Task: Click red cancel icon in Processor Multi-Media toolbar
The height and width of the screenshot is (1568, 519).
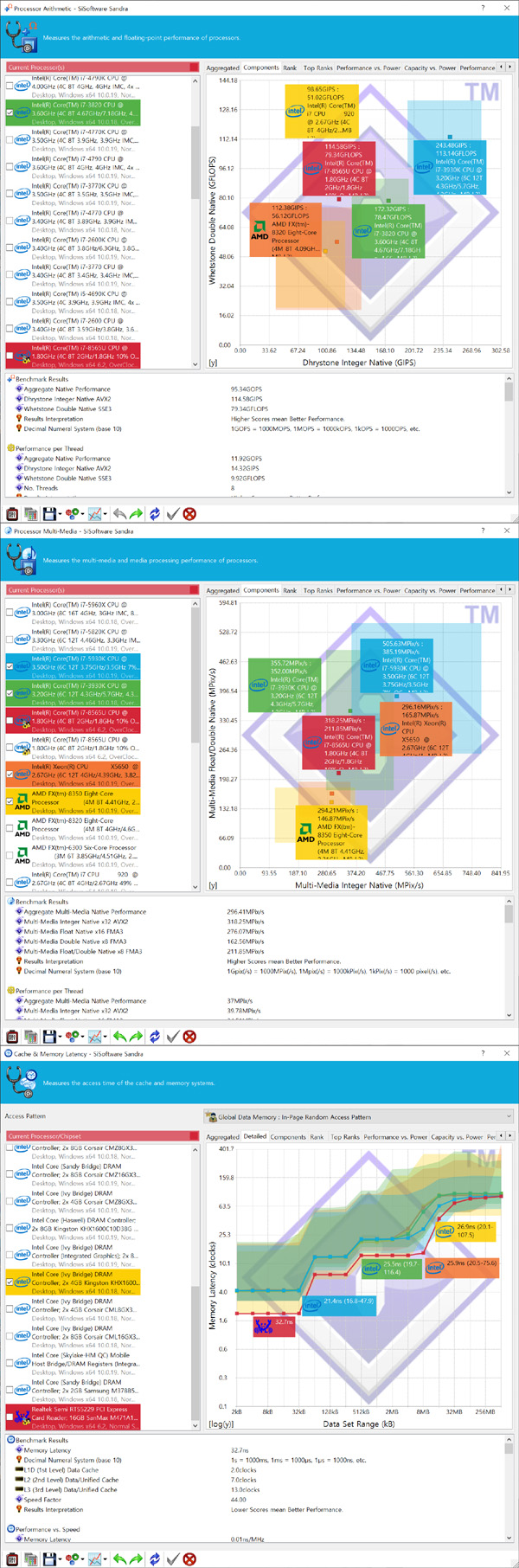Action: click(x=189, y=1037)
